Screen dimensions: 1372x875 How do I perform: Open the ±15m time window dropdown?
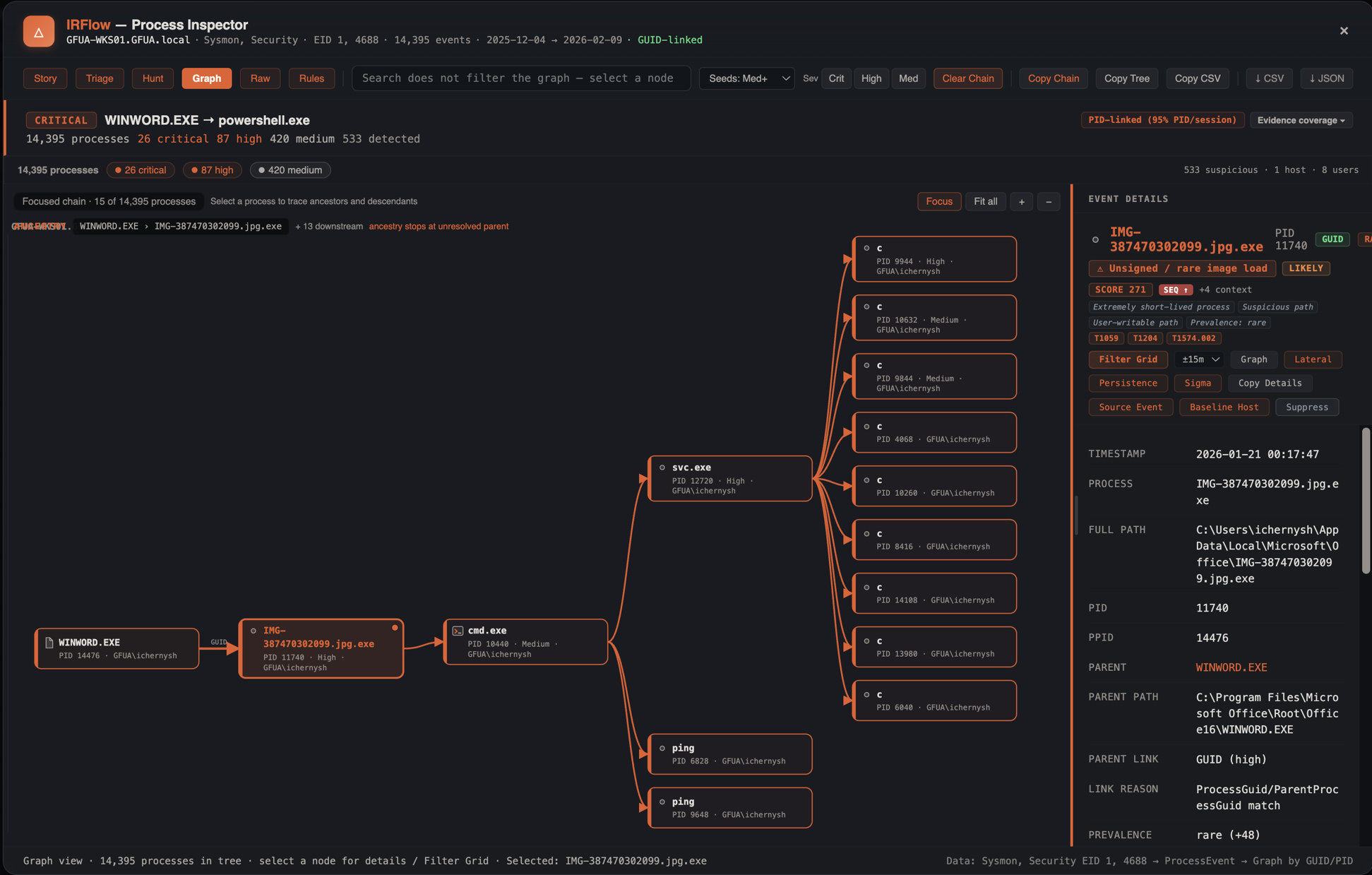1200,359
